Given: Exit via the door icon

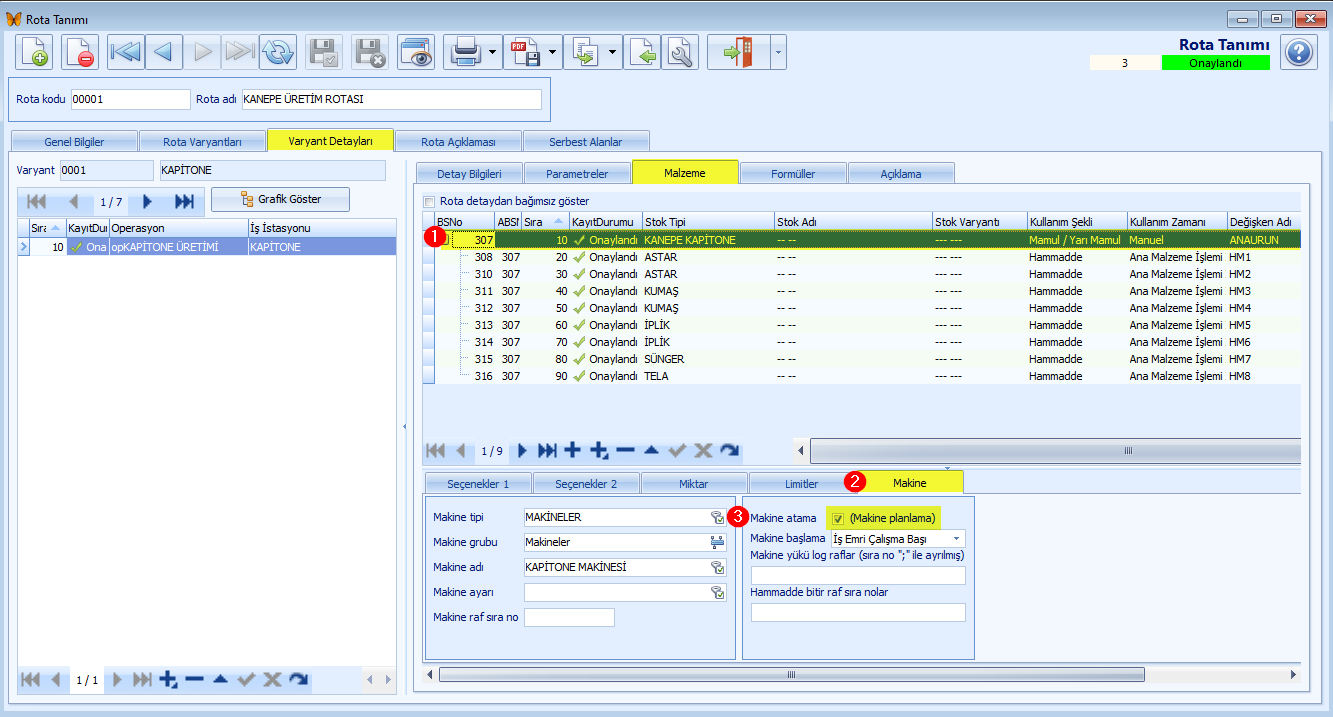Looking at the screenshot, I should tap(738, 51).
